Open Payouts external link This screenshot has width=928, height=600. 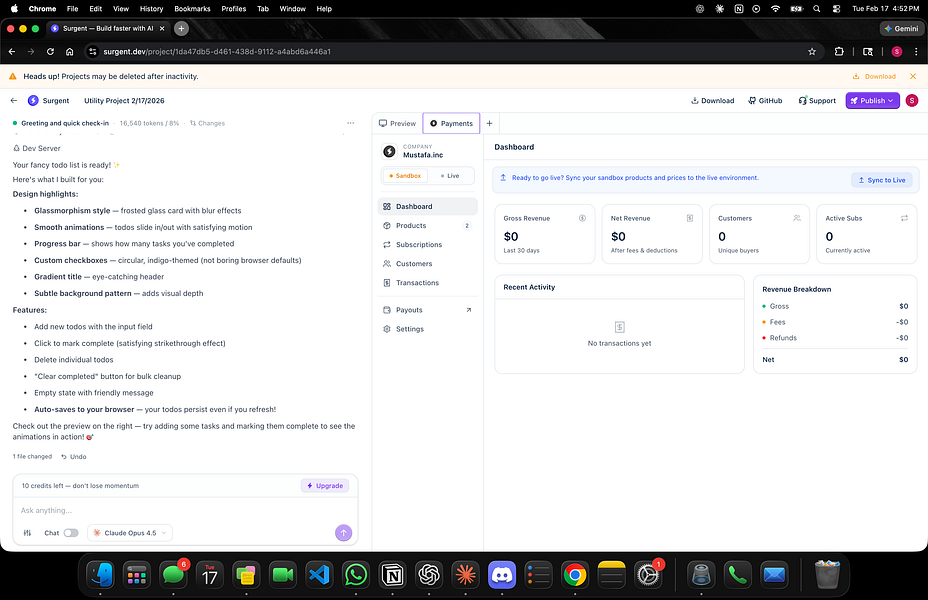427,310
